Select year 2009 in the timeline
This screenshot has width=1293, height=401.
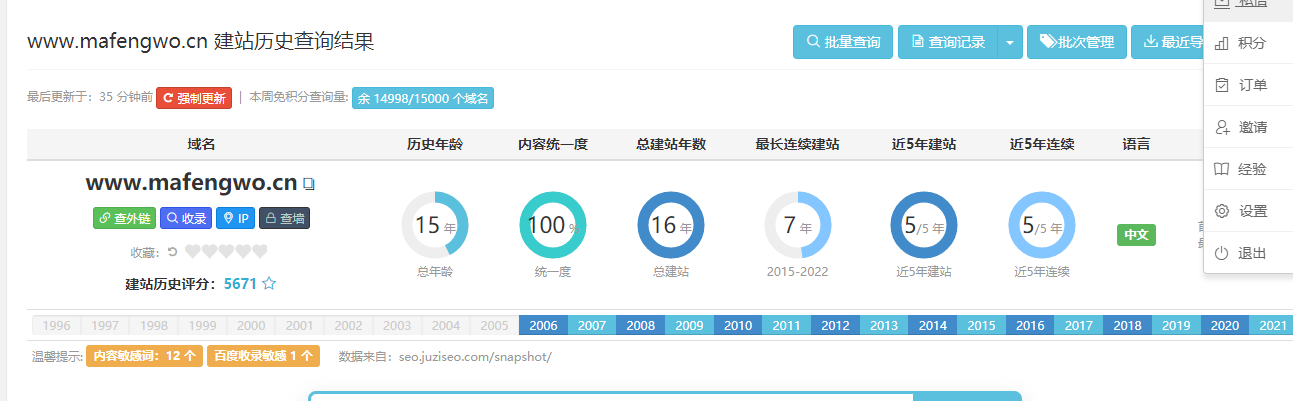(x=689, y=325)
